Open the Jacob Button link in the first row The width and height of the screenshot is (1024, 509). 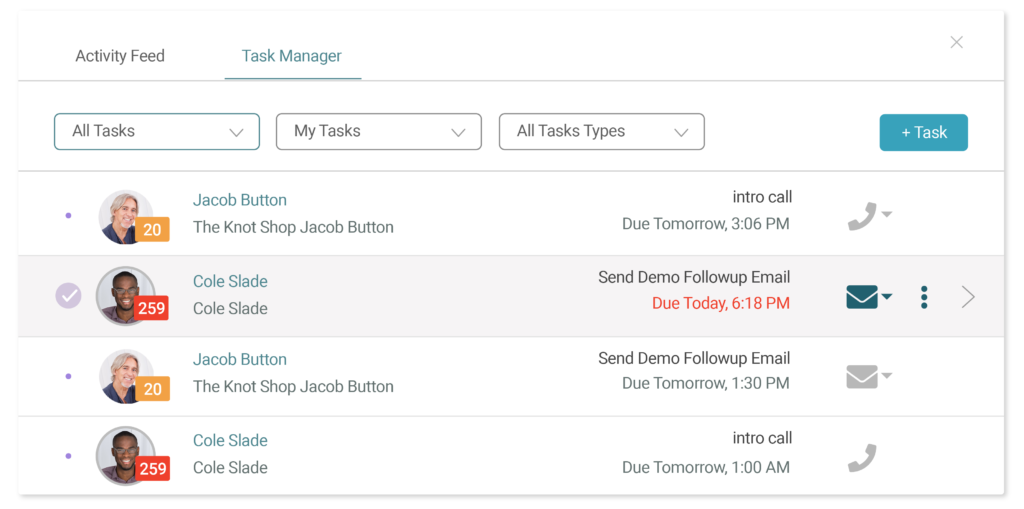click(x=240, y=200)
